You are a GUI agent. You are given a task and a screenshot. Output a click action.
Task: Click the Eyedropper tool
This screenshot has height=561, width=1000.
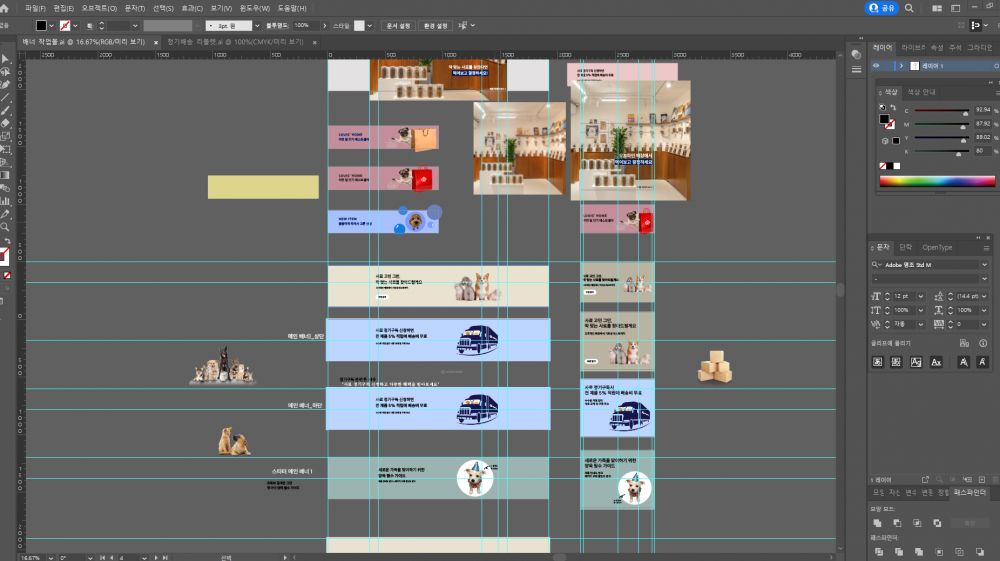[5, 214]
